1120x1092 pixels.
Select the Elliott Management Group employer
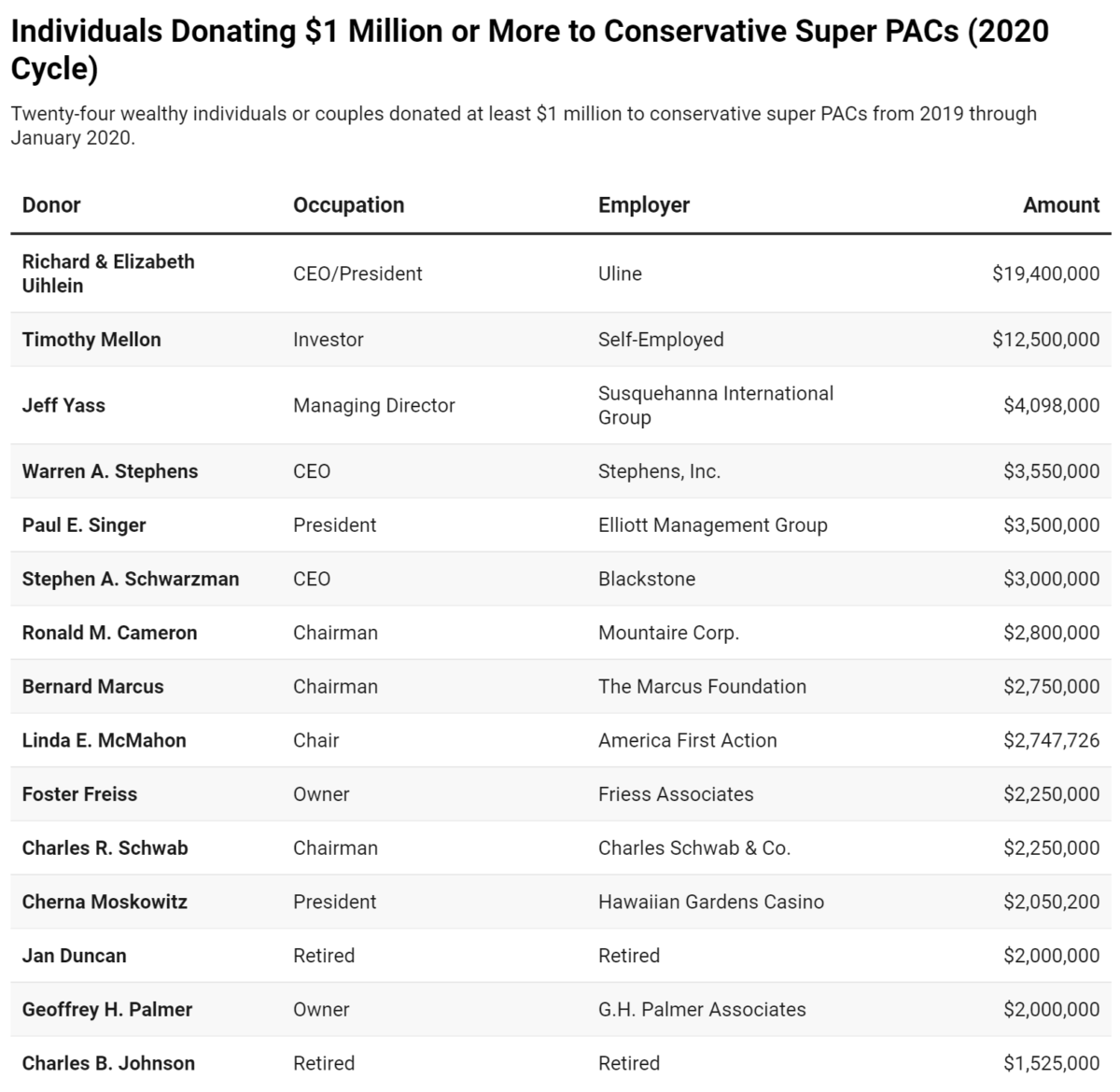(x=712, y=525)
